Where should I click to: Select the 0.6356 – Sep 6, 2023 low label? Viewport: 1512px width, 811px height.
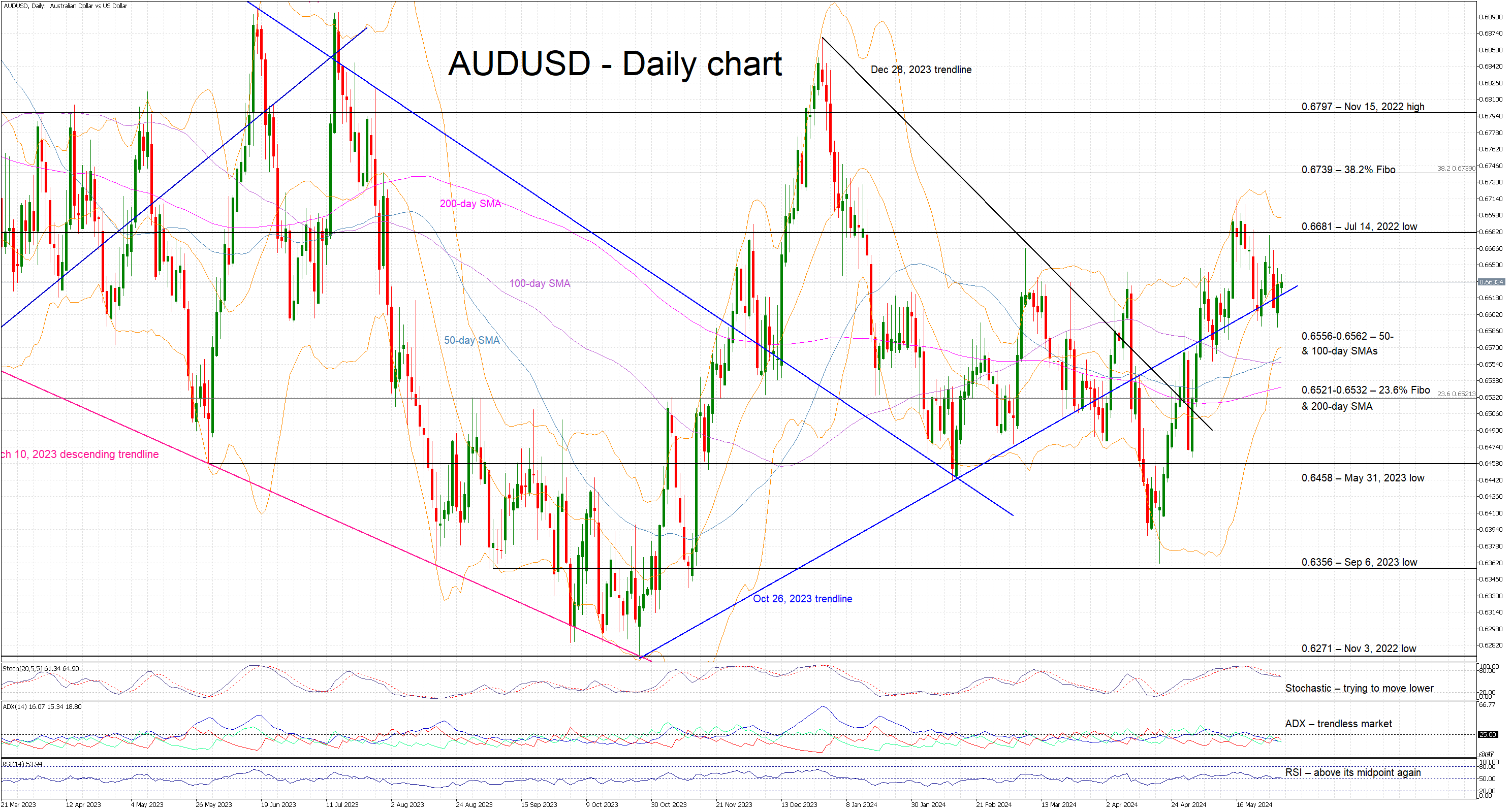point(1359,562)
